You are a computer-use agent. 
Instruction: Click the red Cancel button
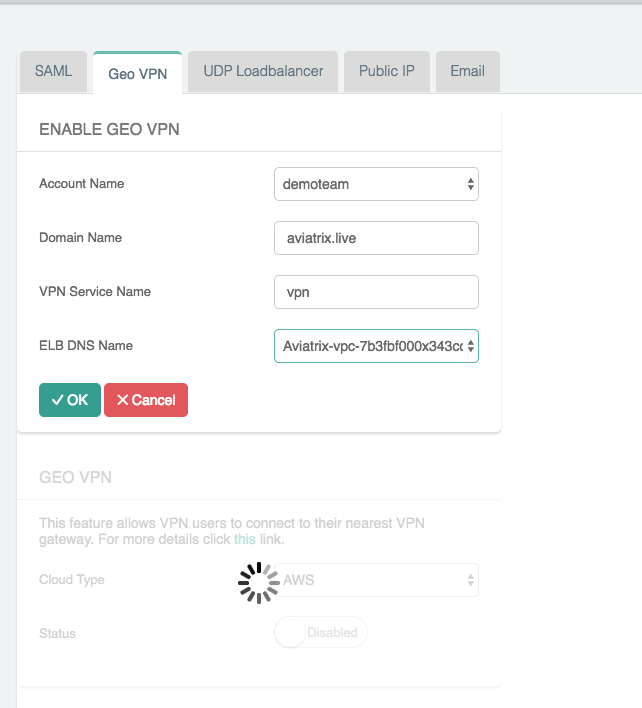146,400
